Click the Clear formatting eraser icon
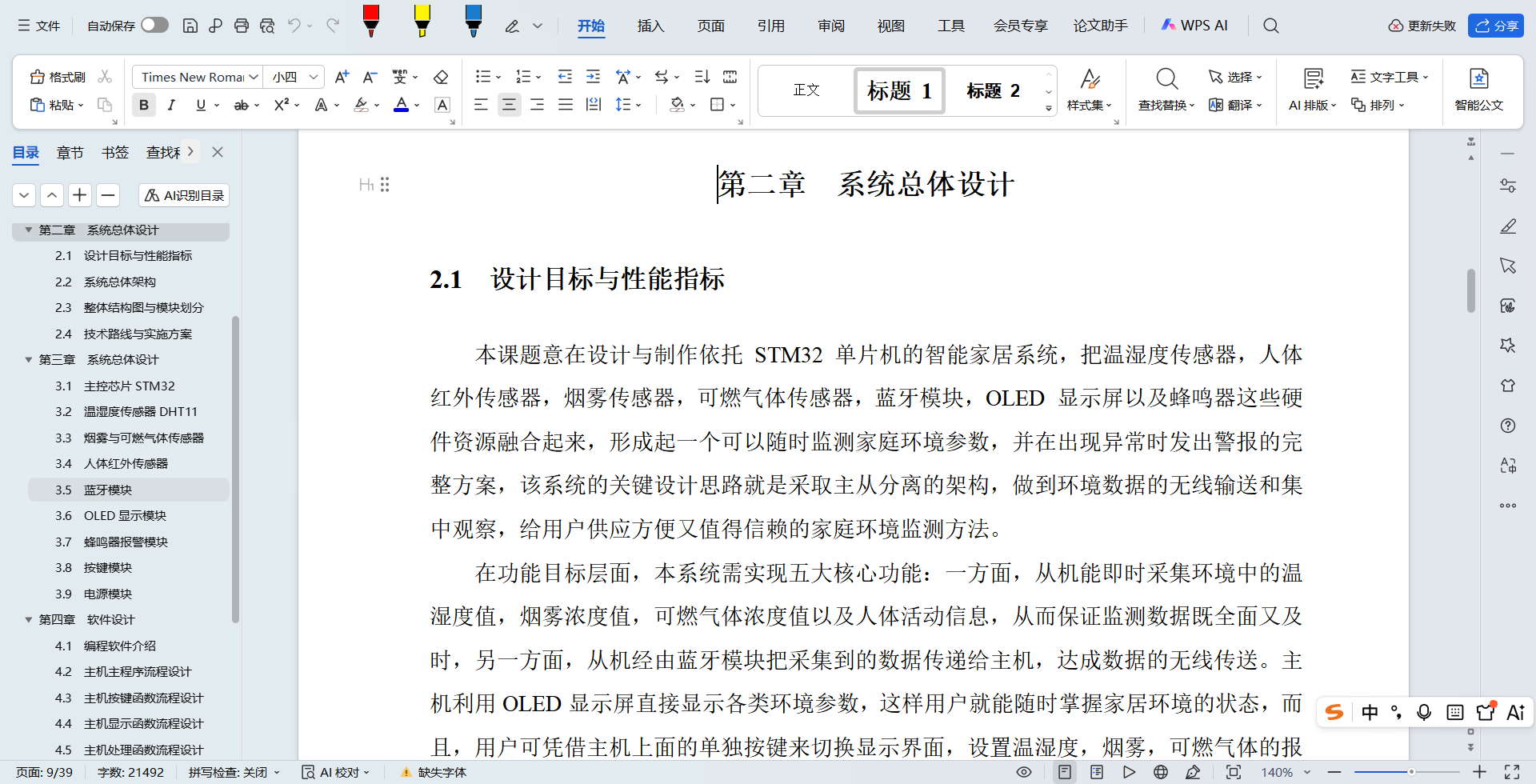The height and width of the screenshot is (784, 1536). (441, 77)
